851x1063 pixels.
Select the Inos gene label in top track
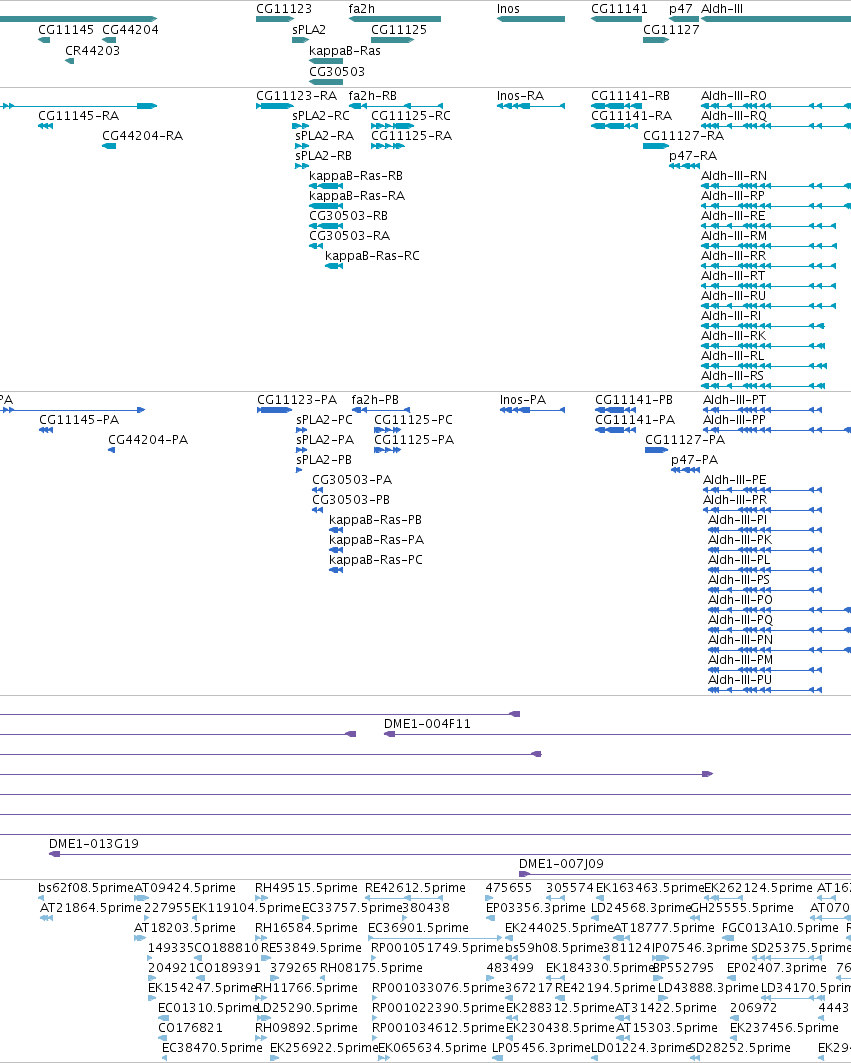pyautogui.click(x=508, y=9)
